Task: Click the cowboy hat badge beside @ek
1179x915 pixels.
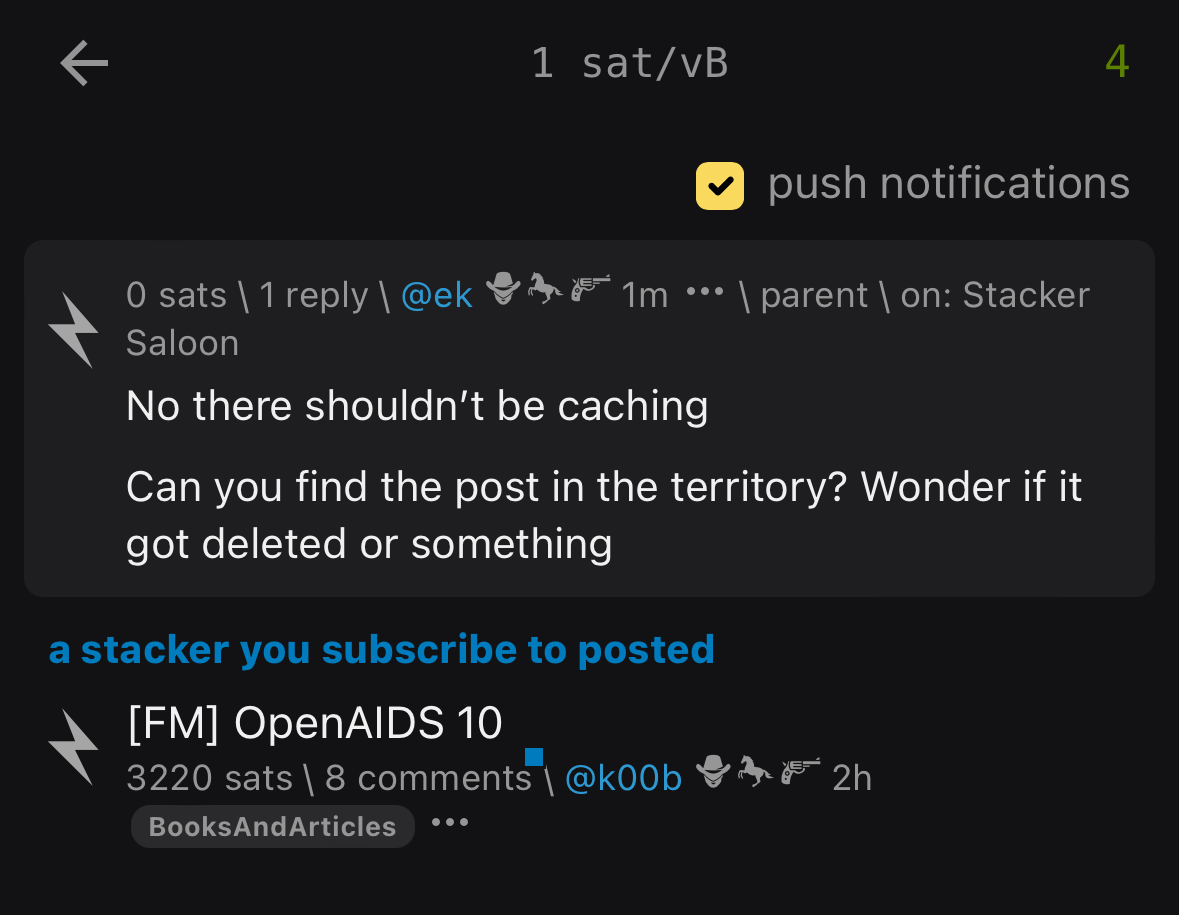Action: [x=503, y=289]
